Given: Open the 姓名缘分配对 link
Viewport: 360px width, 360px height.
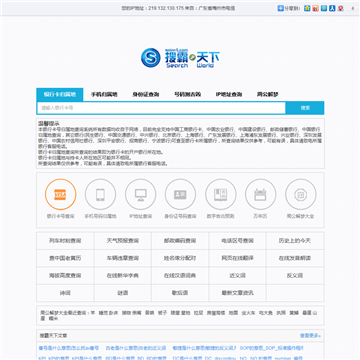Looking at the screenshot, I should pos(180,258).
